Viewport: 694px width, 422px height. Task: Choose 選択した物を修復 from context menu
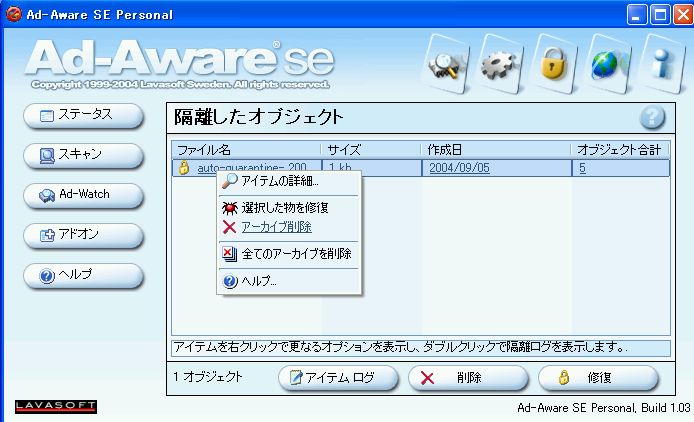point(289,207)
